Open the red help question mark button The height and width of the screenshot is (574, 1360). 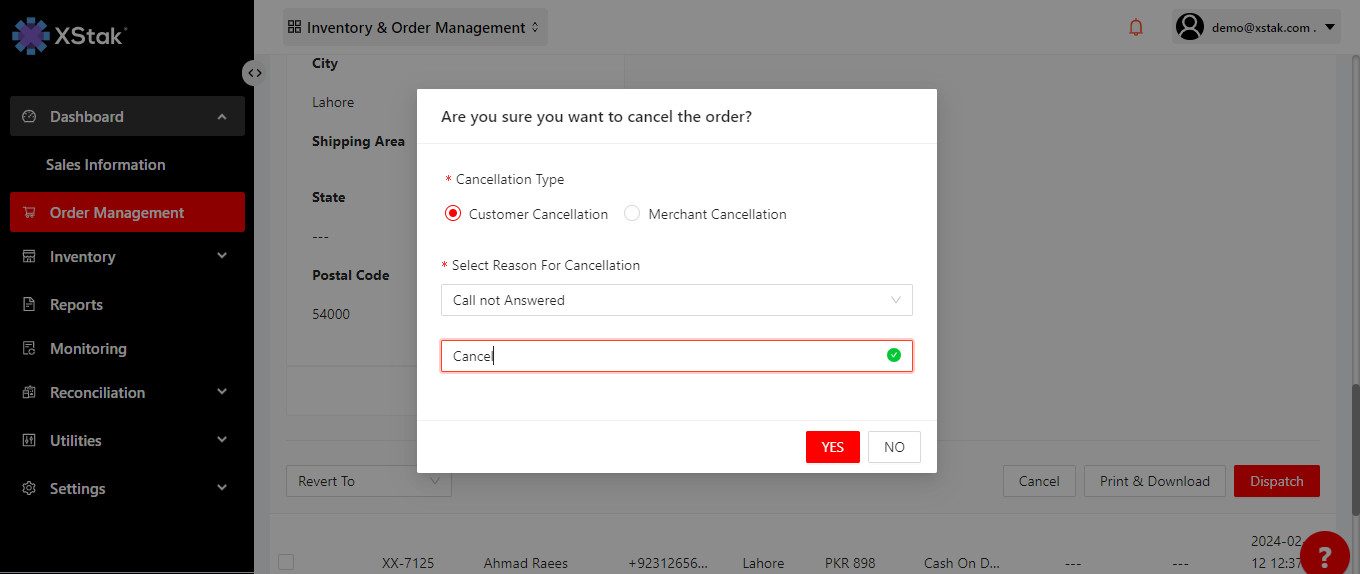(1325, 555)
